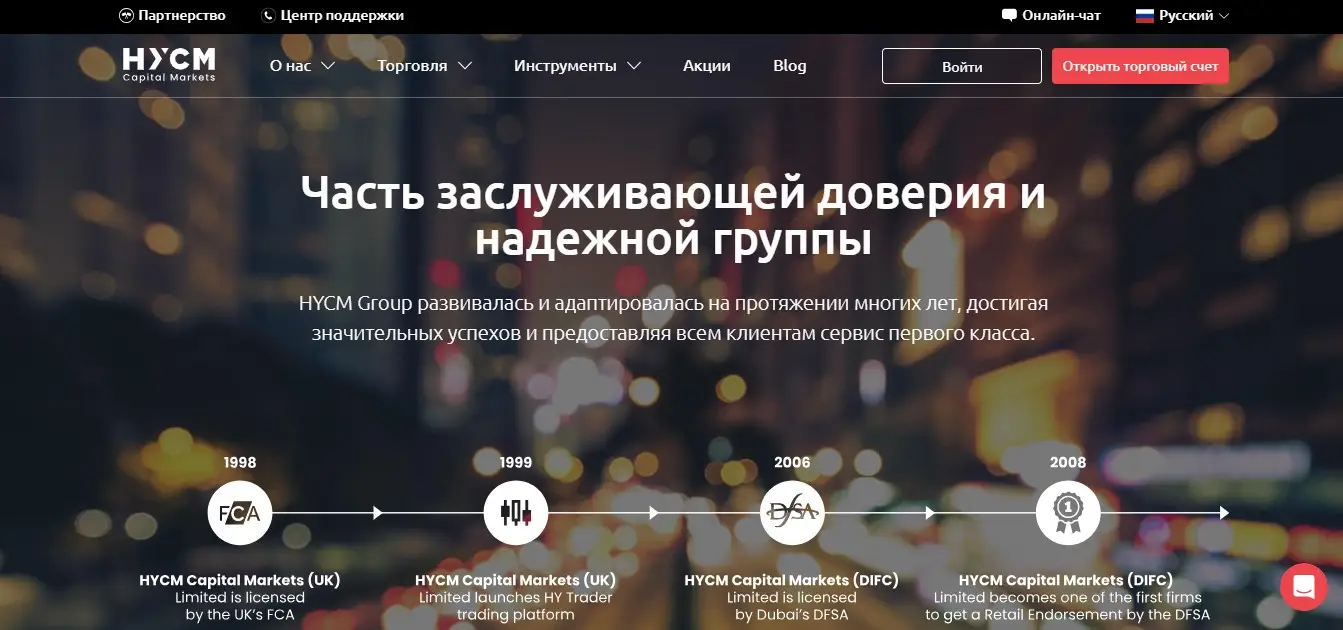Screen dimensions: 1343x630
Task: Click Открыть торговый счет button
Action: coord(1140,66)
